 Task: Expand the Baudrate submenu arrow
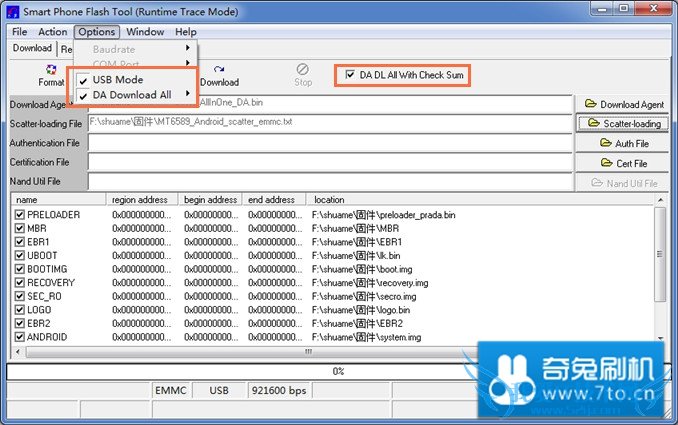(x=188, y=48)
